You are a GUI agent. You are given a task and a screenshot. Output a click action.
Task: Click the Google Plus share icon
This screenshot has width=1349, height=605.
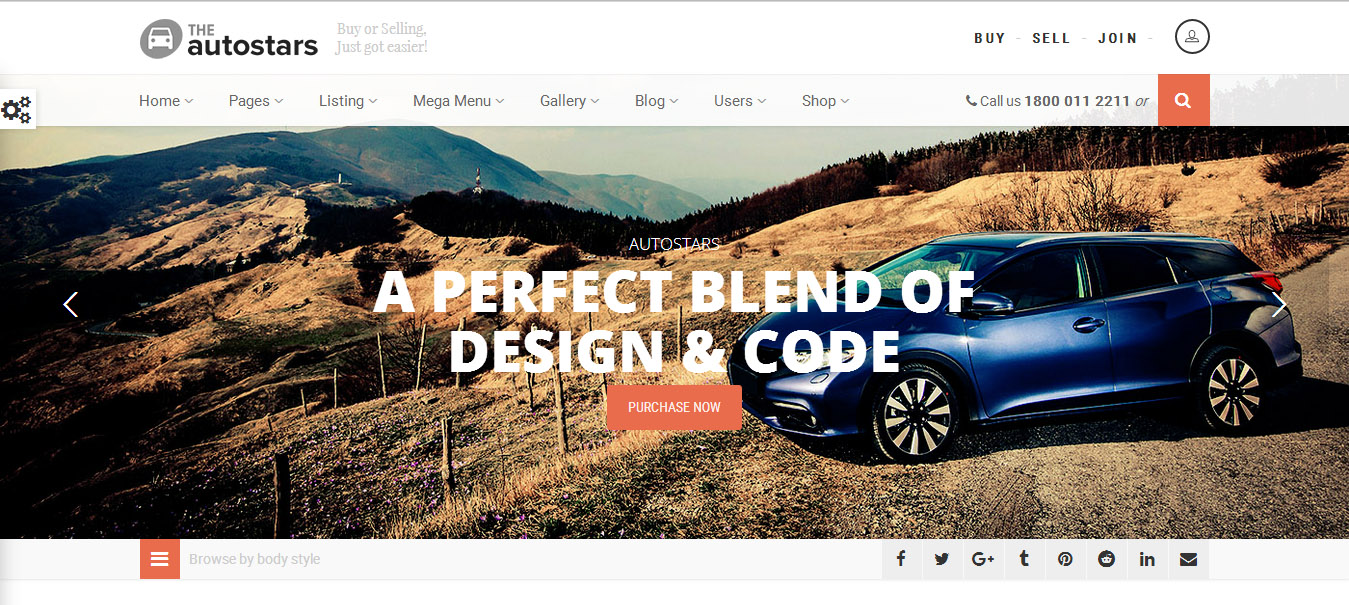click(x=983, y=559)
